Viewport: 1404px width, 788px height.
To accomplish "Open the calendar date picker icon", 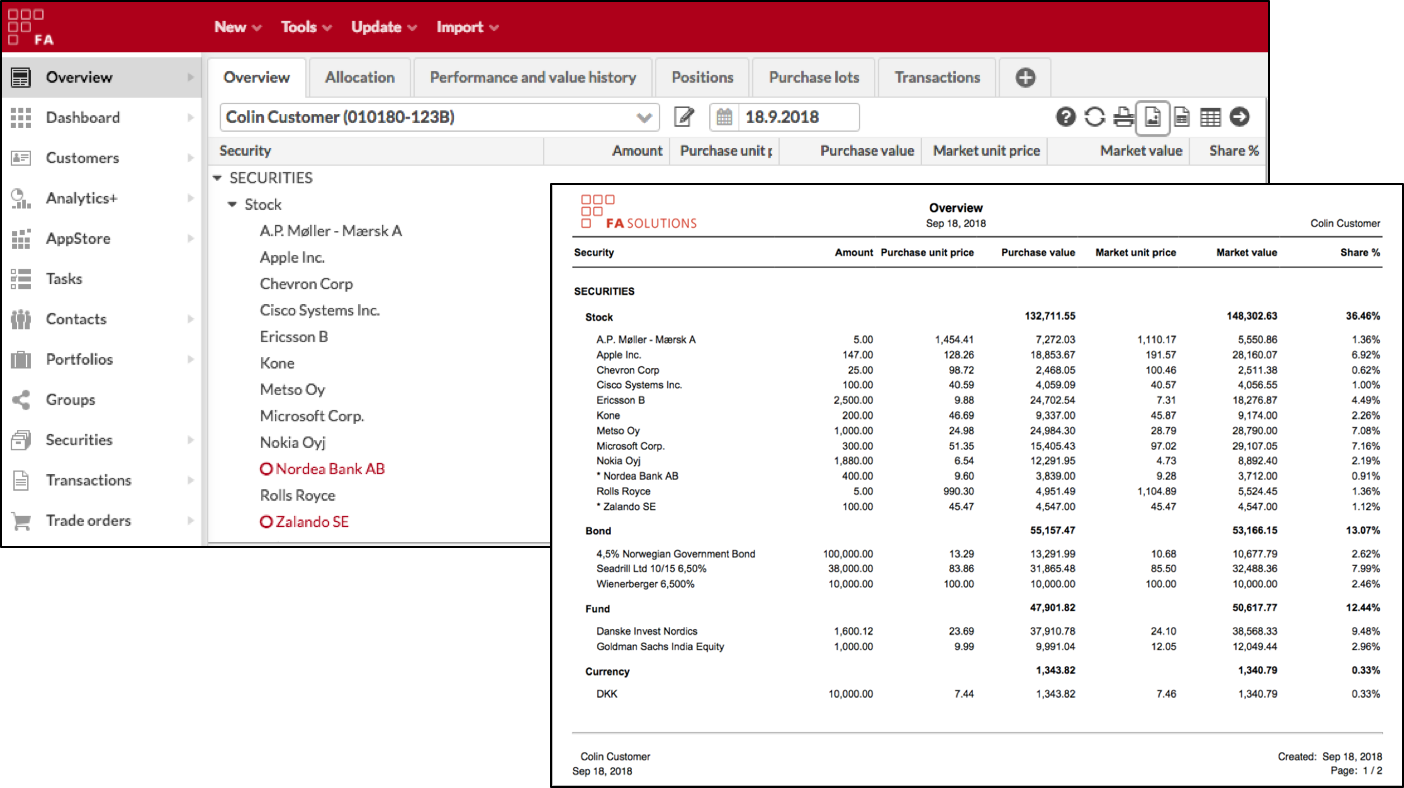I will [x=724, y=117].
